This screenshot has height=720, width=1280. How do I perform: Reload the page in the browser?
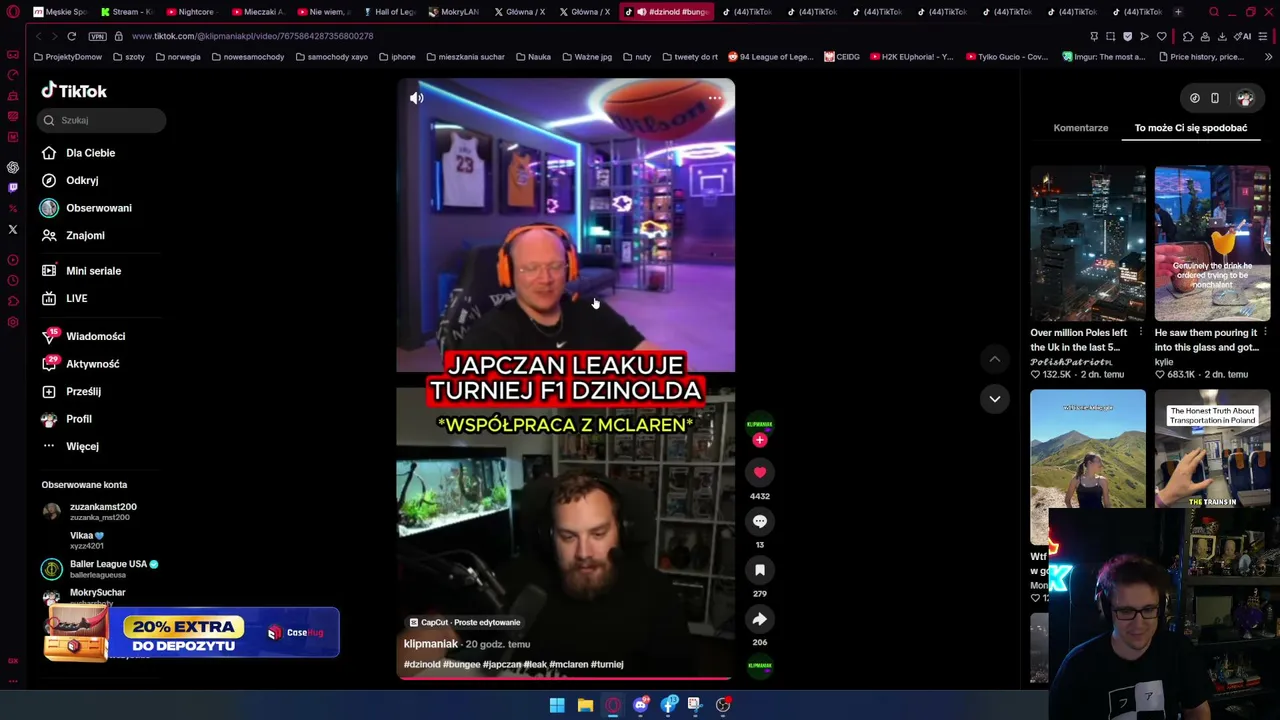[x=72, y=36]
